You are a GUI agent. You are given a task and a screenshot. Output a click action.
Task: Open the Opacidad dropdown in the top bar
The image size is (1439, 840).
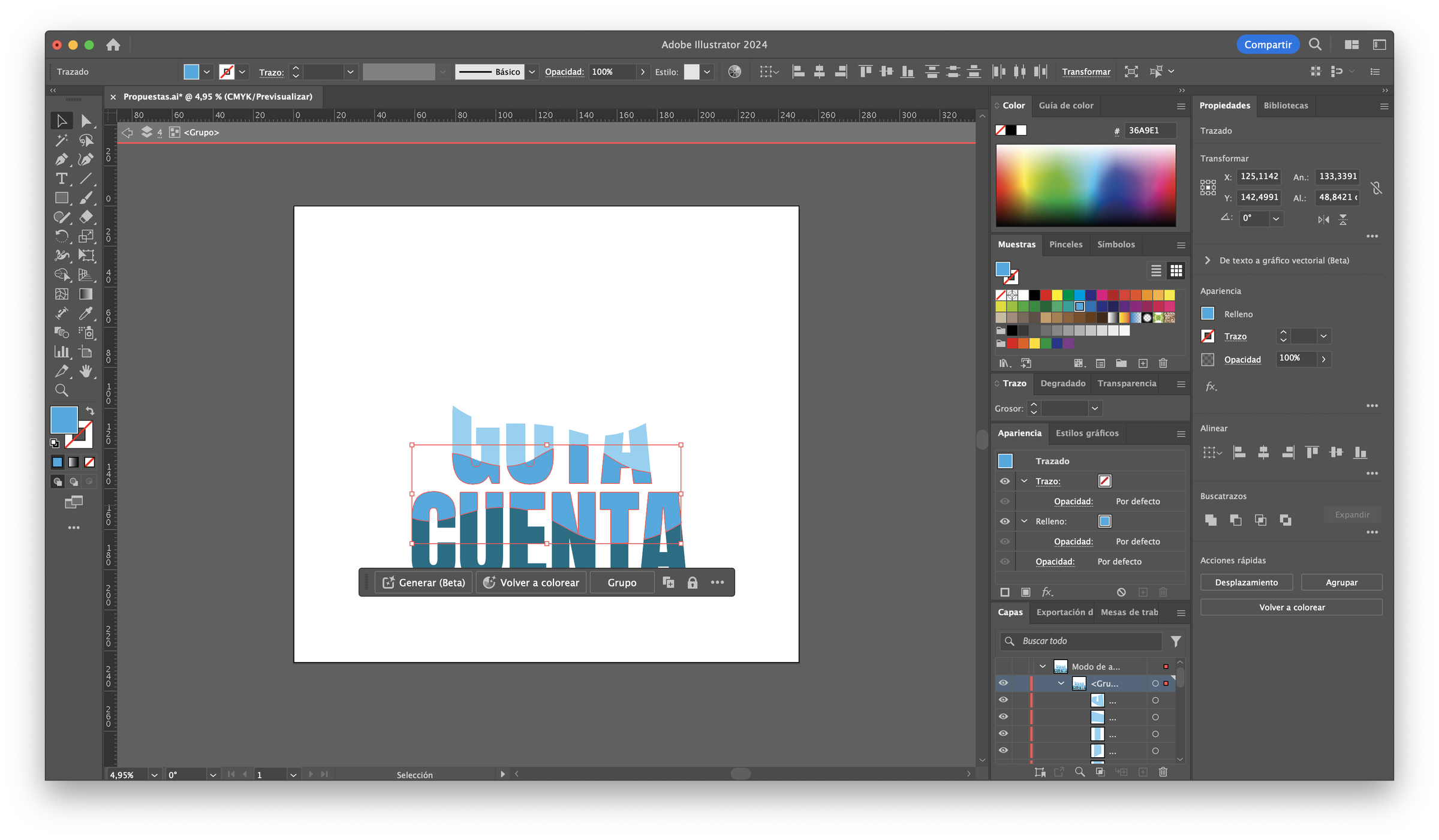[x=642, y=71]
